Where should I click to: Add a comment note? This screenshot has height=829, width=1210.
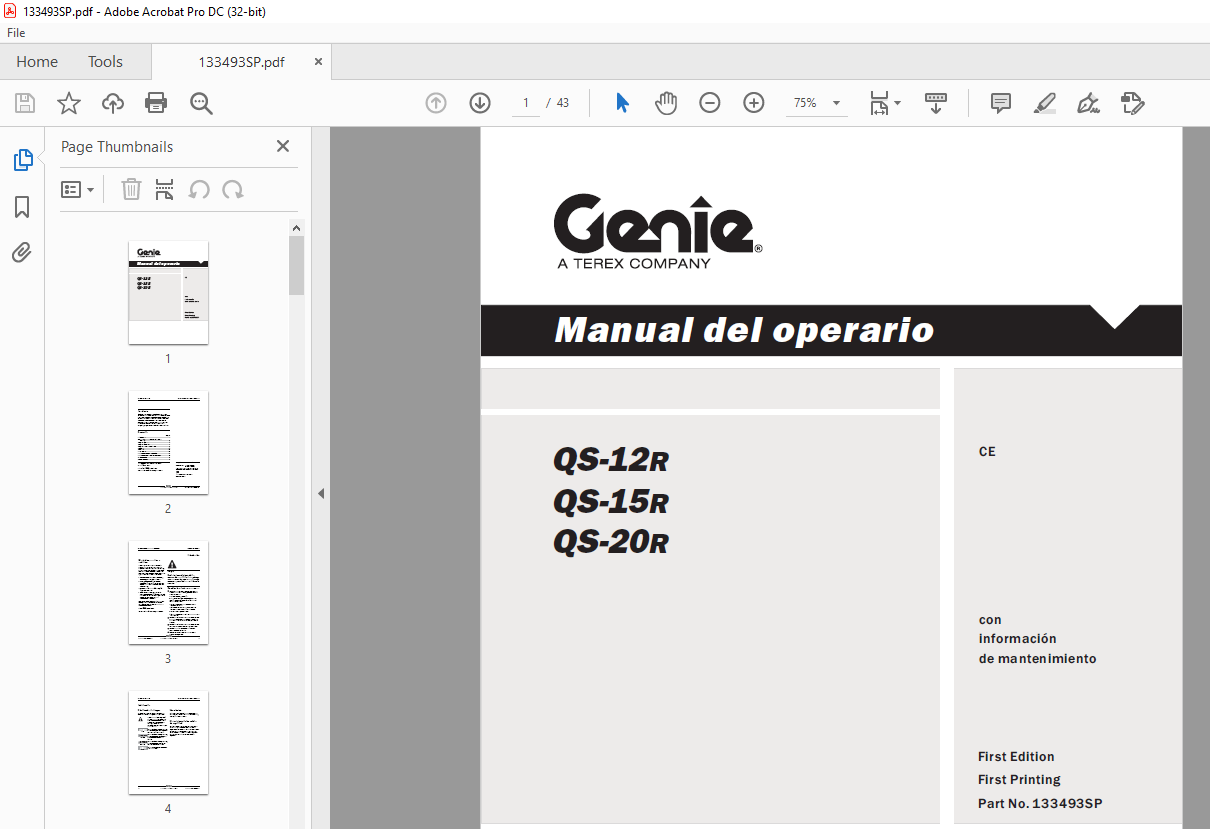coord(1000,103)
